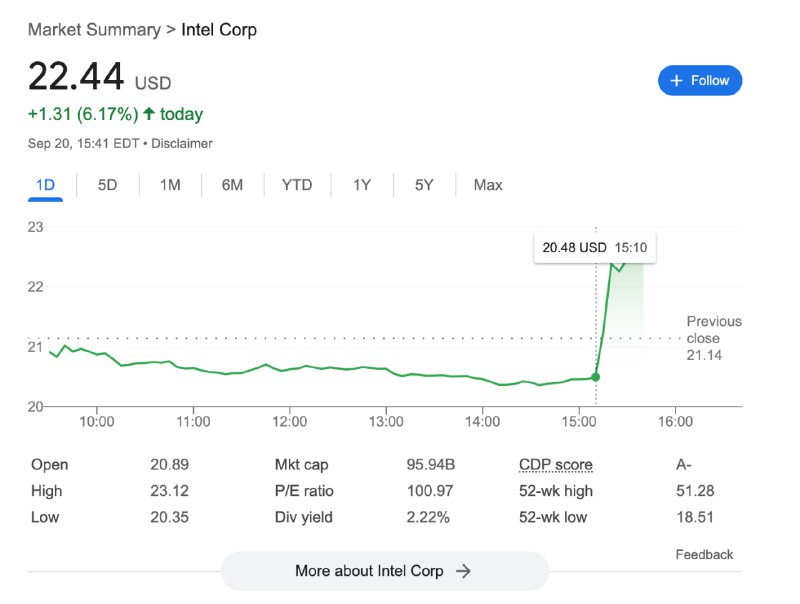
Task: View the 5Y chart range
Action: coord(424,184)
